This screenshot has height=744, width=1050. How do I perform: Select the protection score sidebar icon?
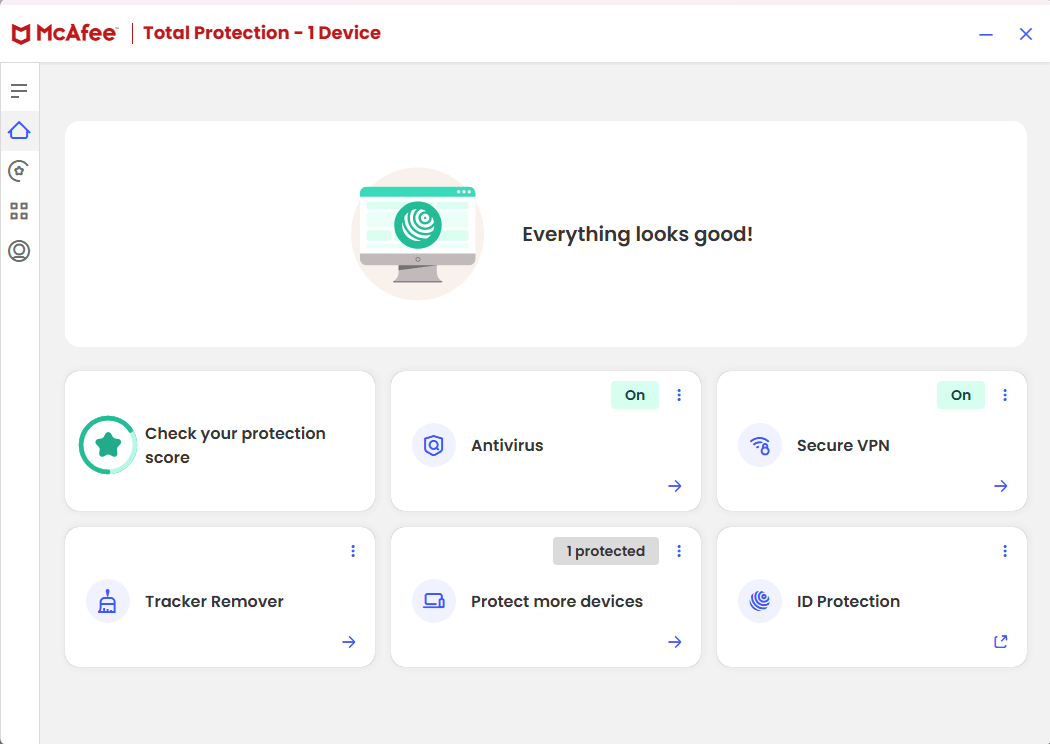(19, 170)
